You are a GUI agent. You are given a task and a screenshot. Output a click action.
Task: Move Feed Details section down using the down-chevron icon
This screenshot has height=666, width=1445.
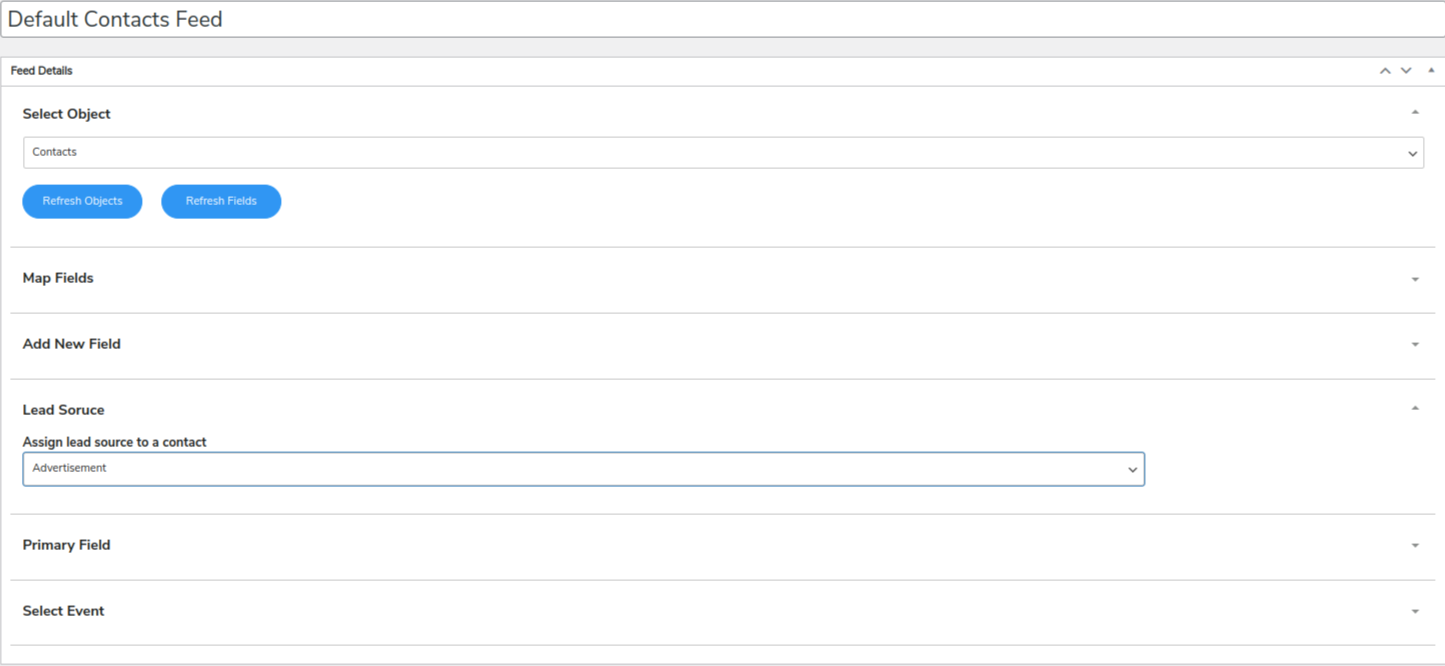(x=1406, y=70)
